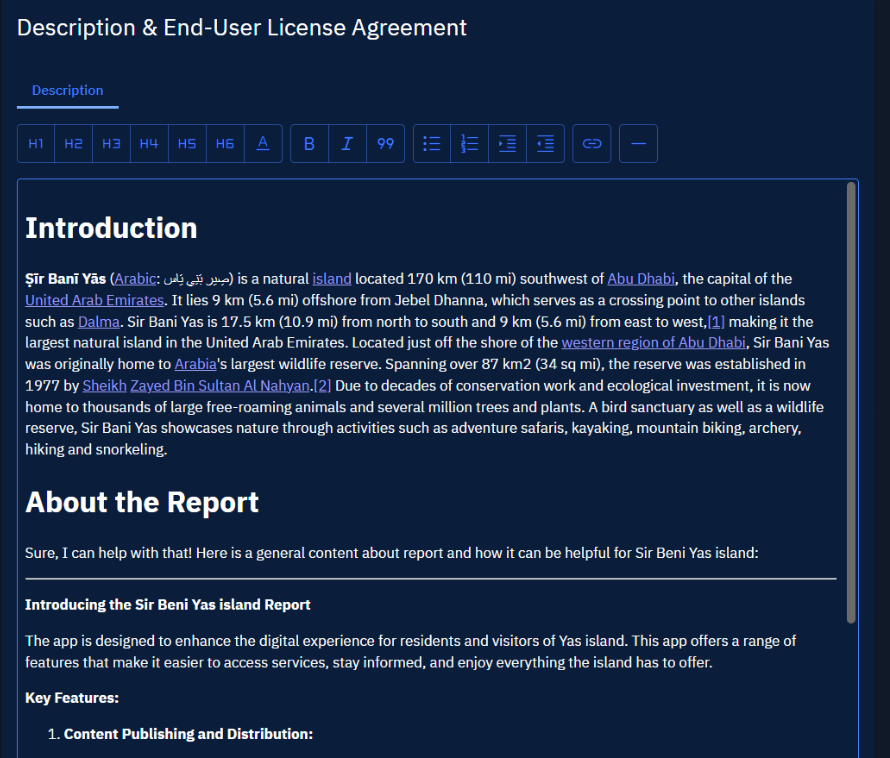Switch to the Description tab

pos(67,90)
